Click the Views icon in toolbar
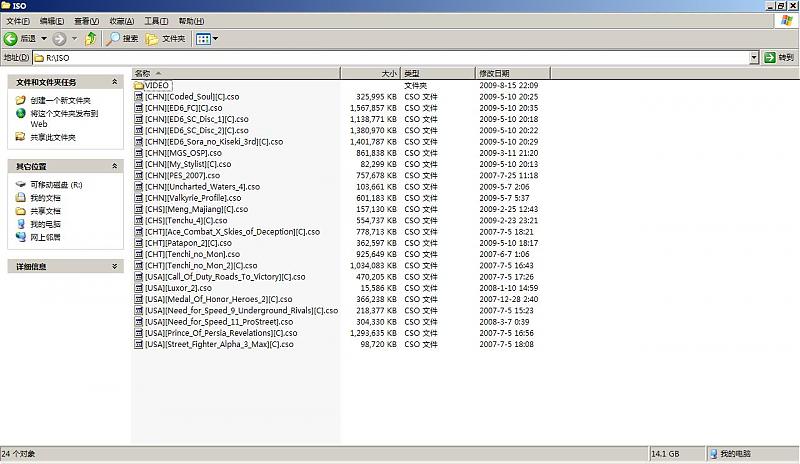Screen dimensions: 800x464 [x=203, y=38]
